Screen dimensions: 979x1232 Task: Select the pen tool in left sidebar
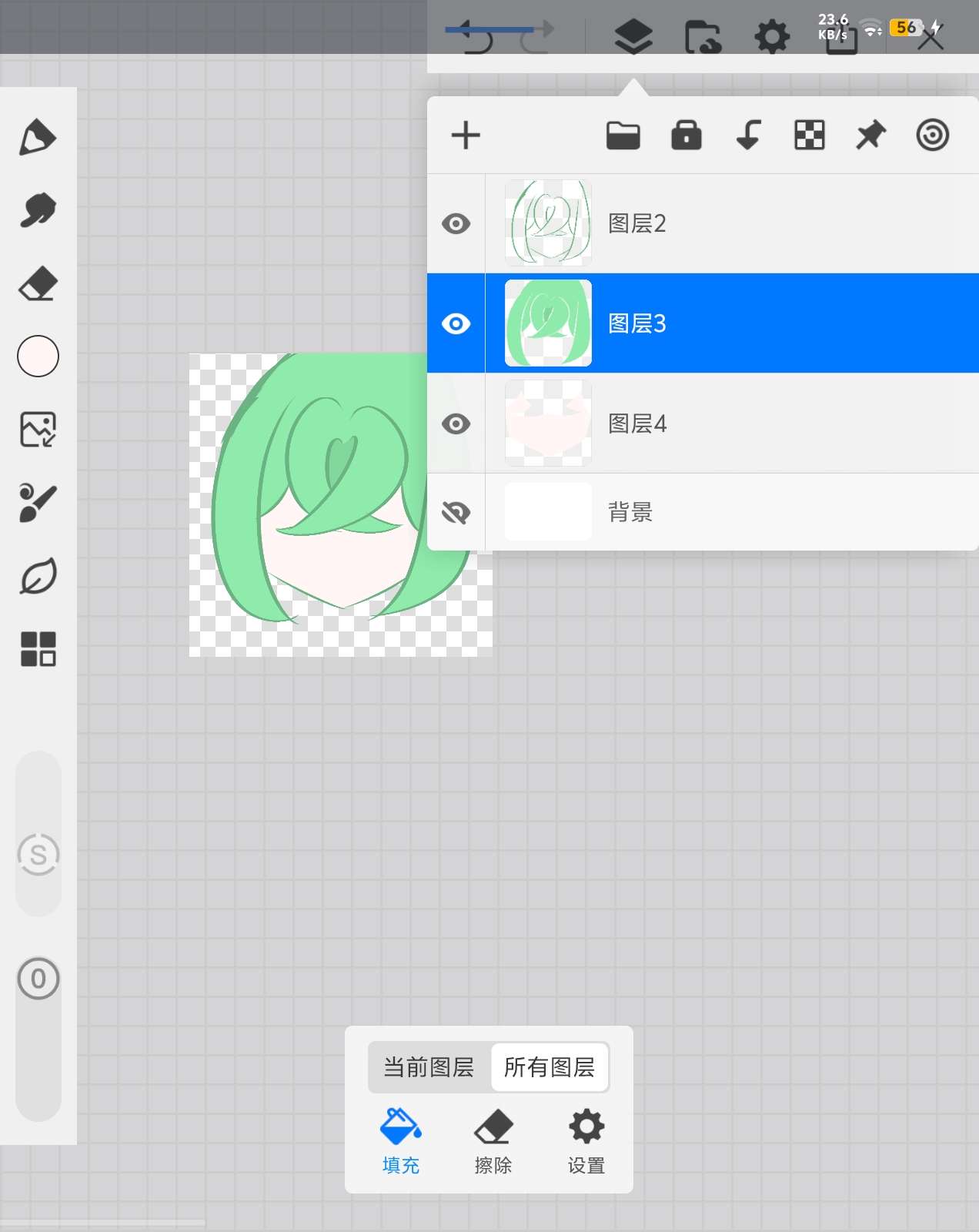[38, 139]
